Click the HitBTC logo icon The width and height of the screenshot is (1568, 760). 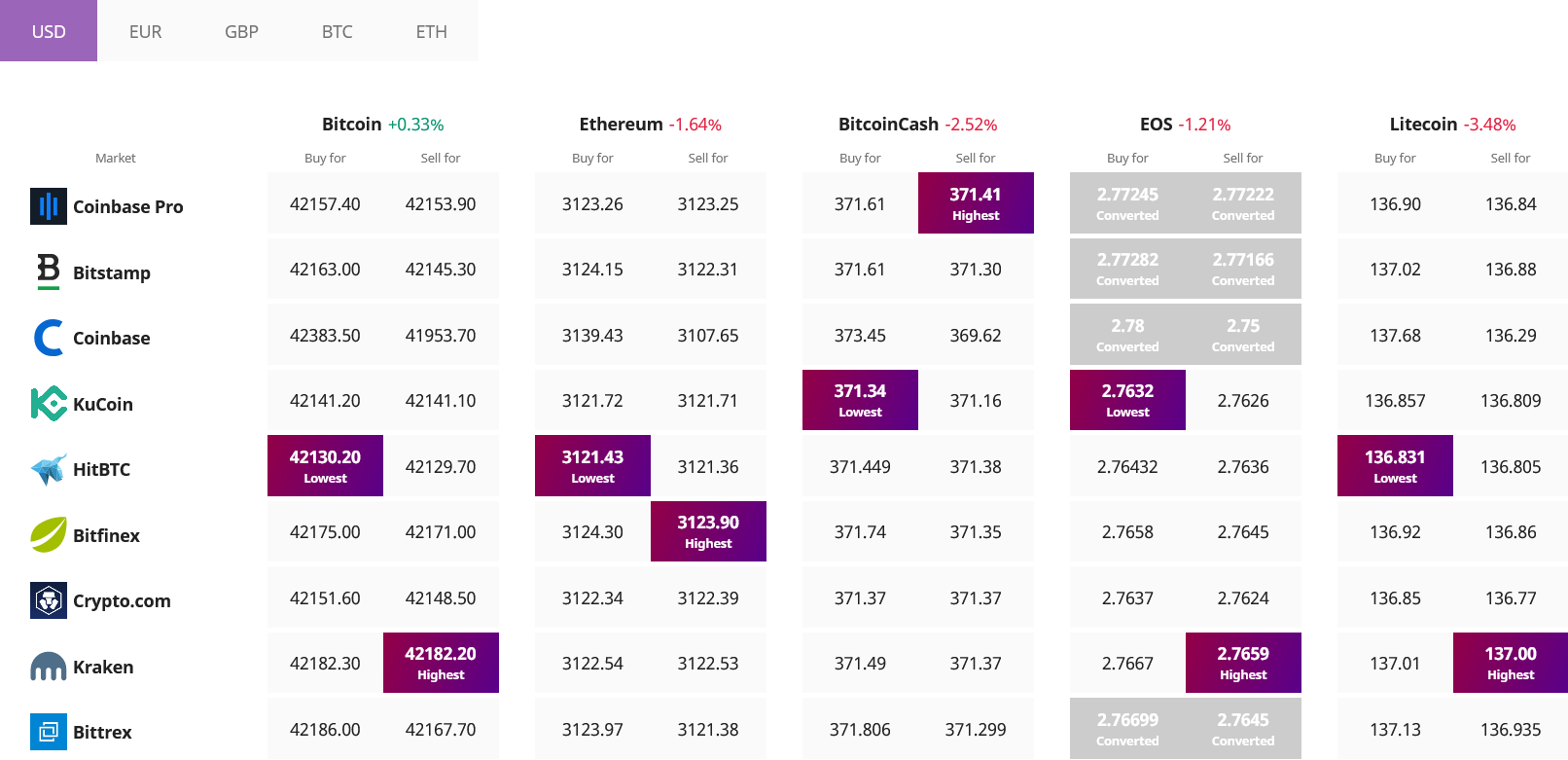tap(49, 469)
